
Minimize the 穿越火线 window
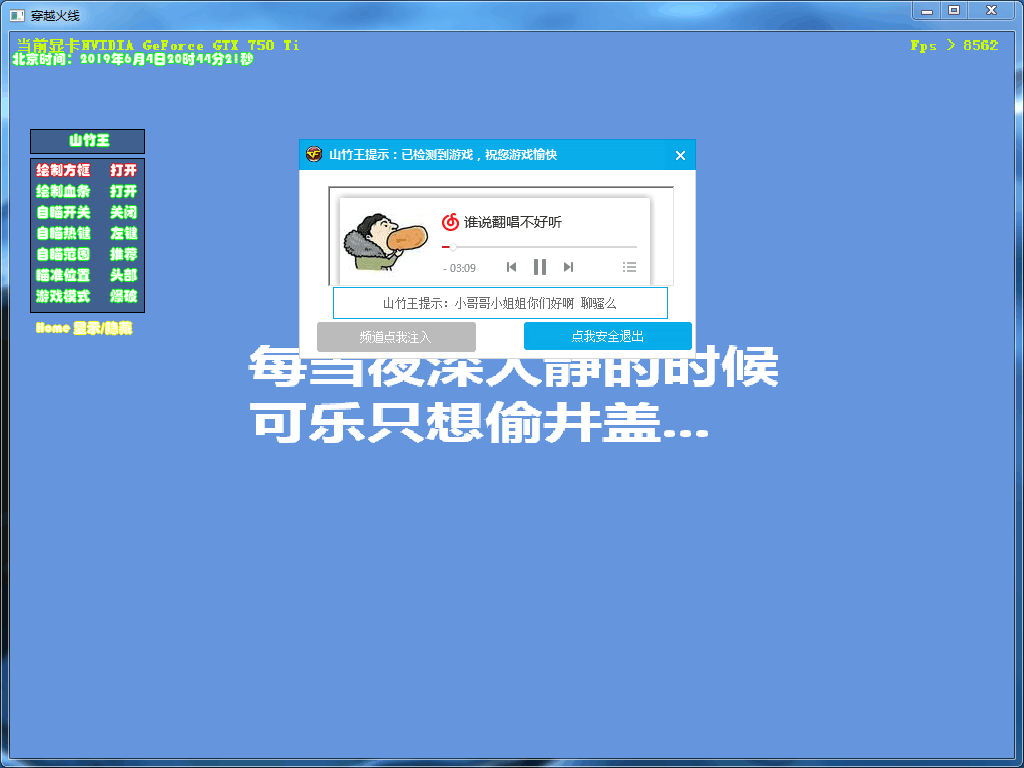(x=927, y=10)
